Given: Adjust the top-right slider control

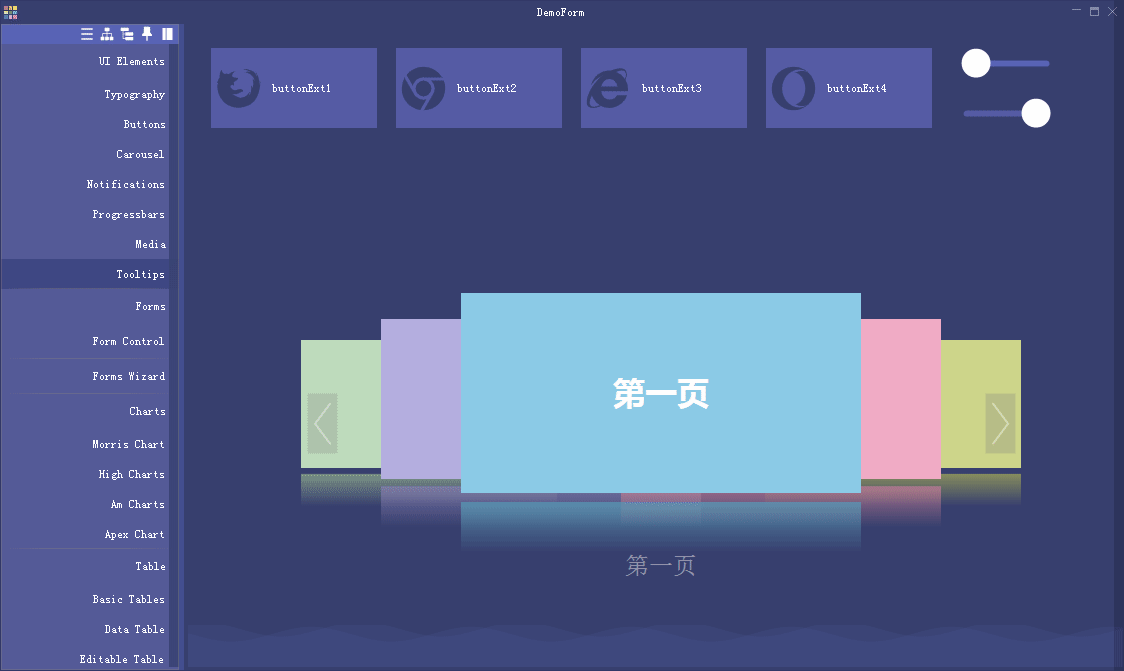Looking at the screenshot, I should coord(975,63).
